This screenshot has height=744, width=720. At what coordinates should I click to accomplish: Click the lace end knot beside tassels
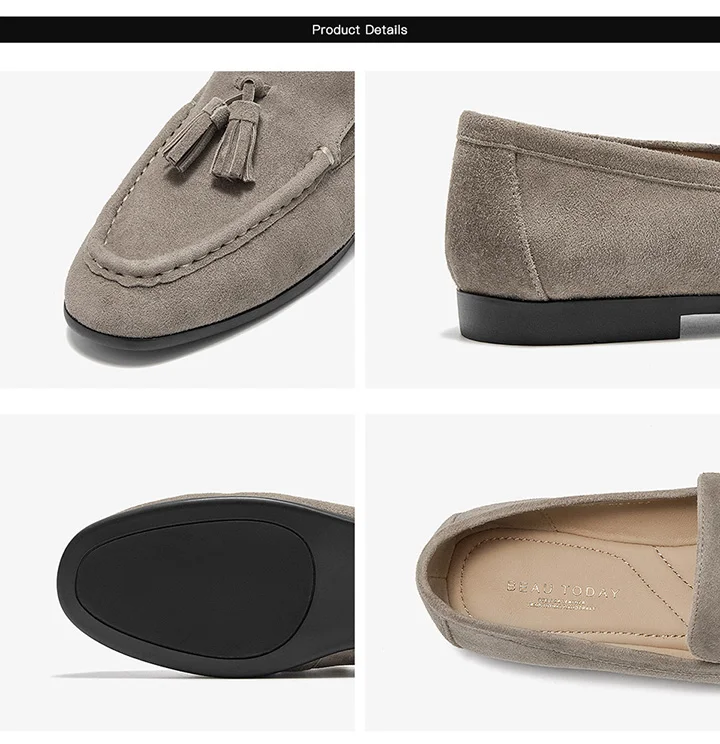(x=325, y=156)
